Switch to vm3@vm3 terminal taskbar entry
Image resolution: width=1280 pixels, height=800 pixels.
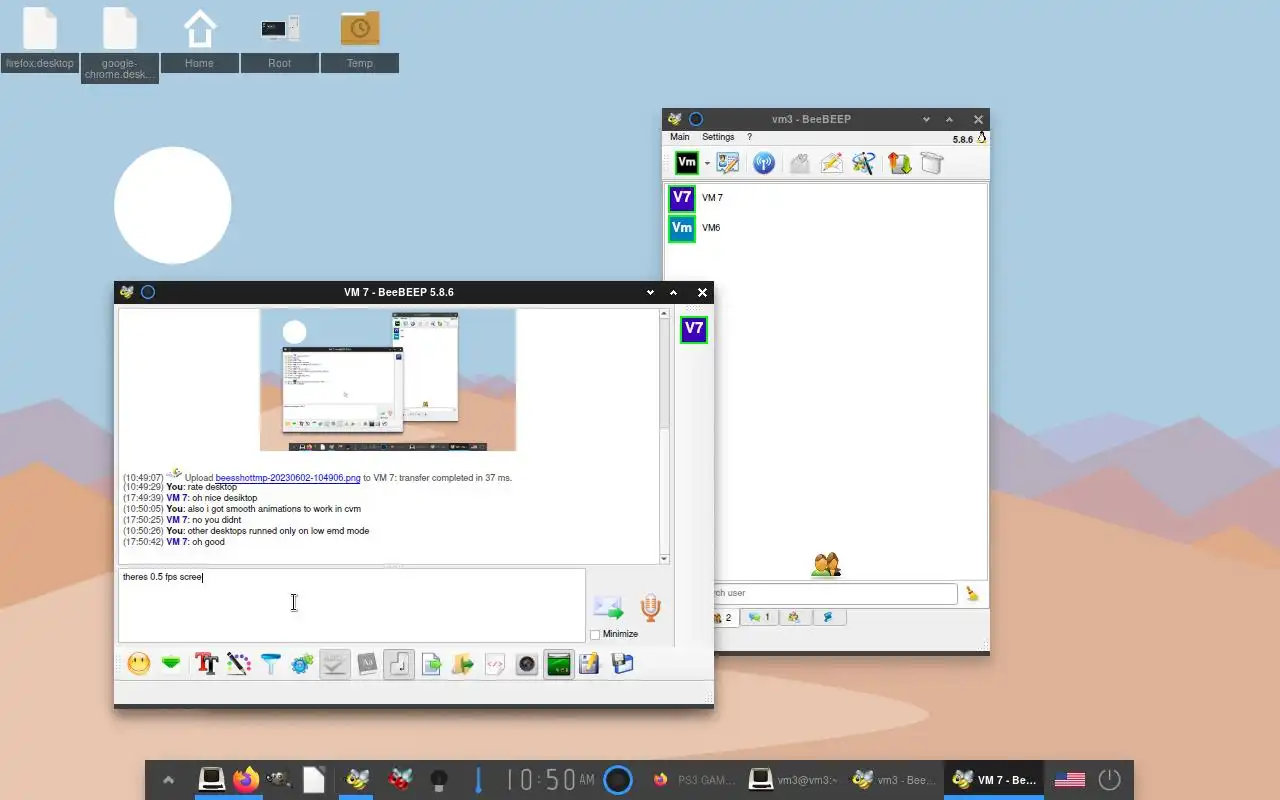[794, 780]
